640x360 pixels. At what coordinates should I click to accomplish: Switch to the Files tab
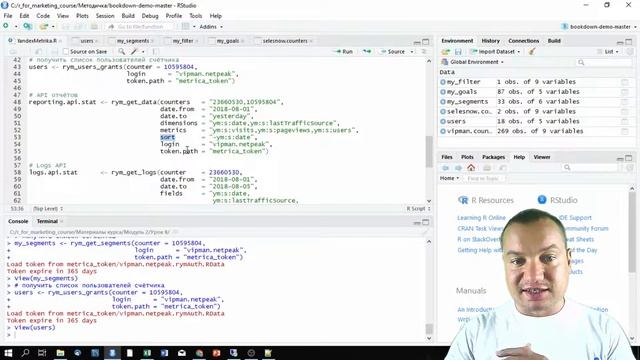point(447,157)
